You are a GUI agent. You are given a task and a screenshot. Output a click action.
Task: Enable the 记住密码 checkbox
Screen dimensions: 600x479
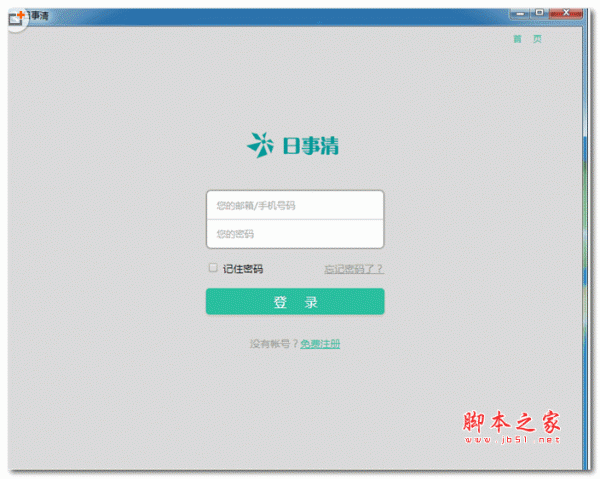[213, 268]
